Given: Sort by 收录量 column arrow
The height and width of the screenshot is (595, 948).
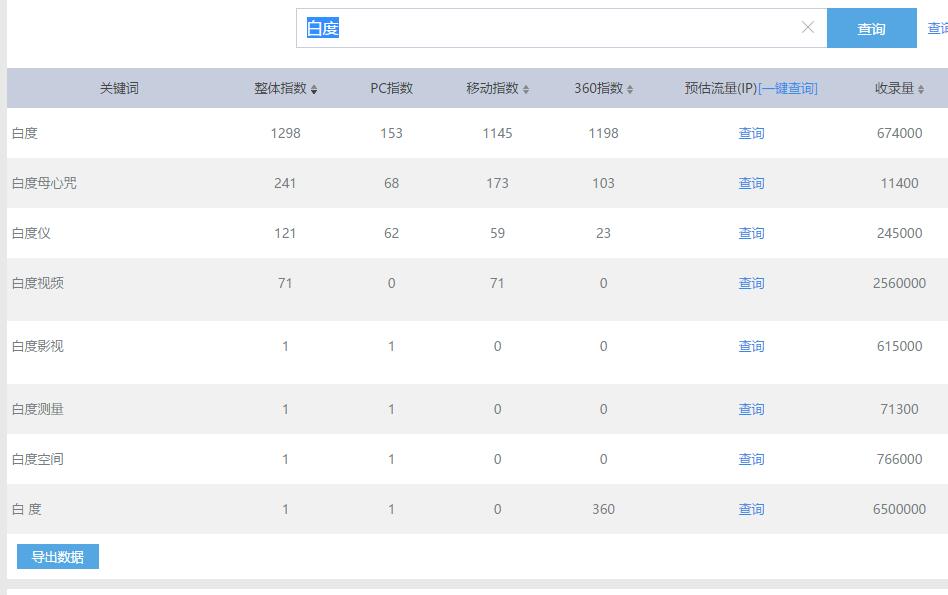Looking at the screenshot, I should (920, 89).
